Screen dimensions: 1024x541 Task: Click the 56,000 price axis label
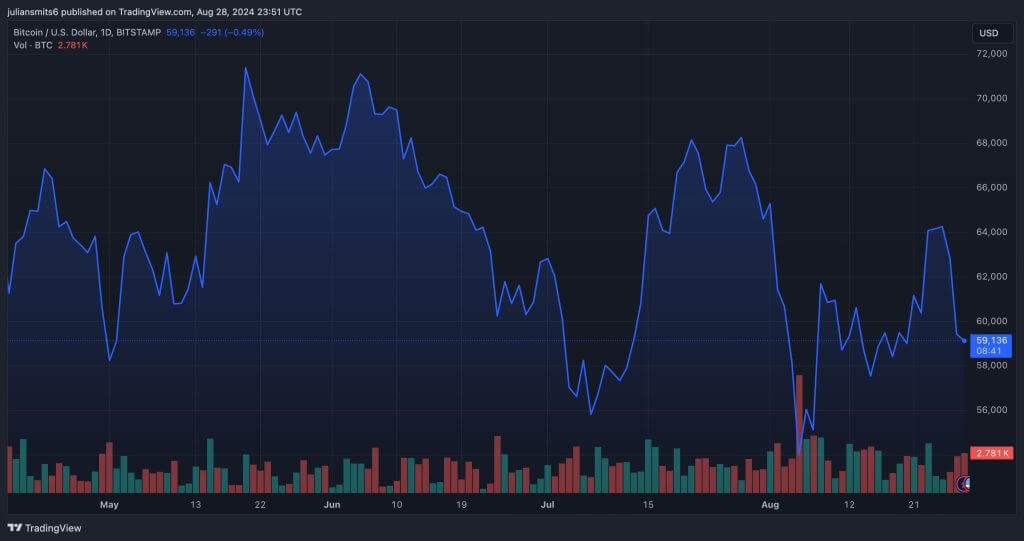click(991, 410)
